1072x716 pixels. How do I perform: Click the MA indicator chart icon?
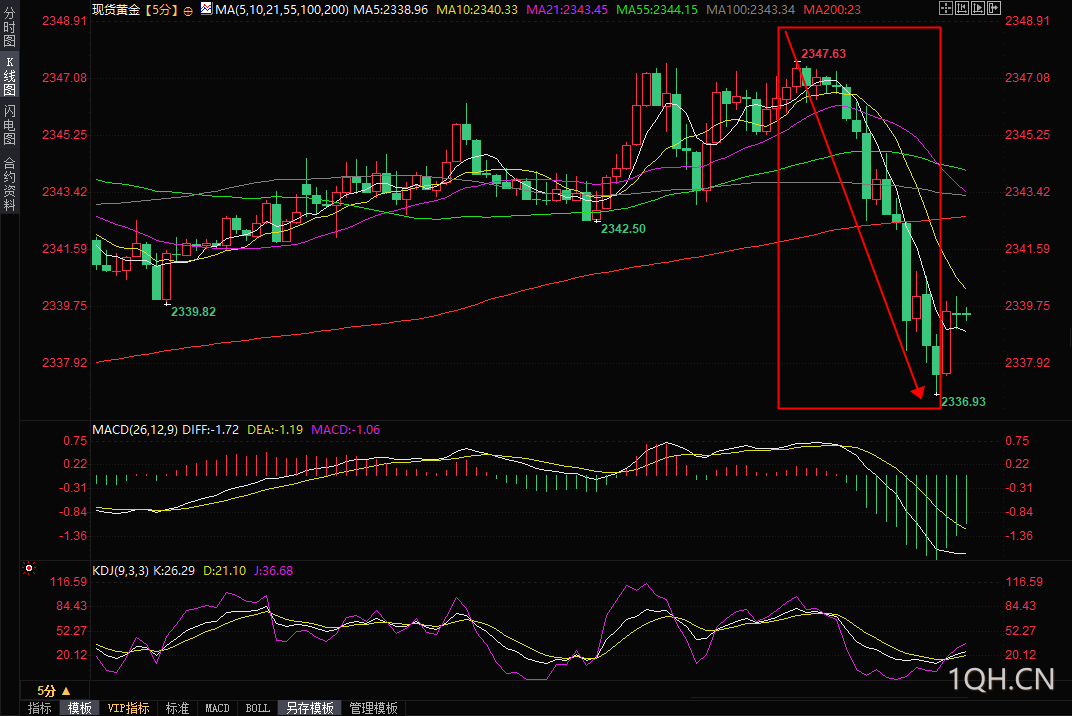[206, 8]
